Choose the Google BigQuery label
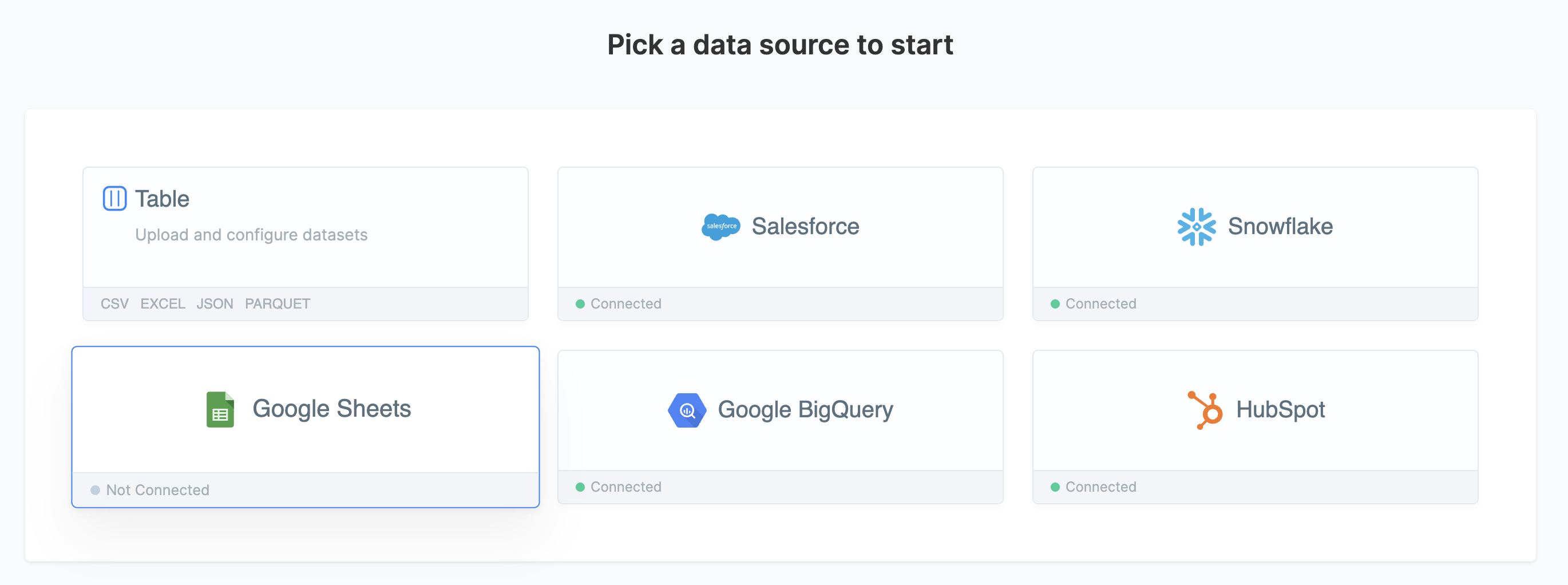 [x=805, y=410]
